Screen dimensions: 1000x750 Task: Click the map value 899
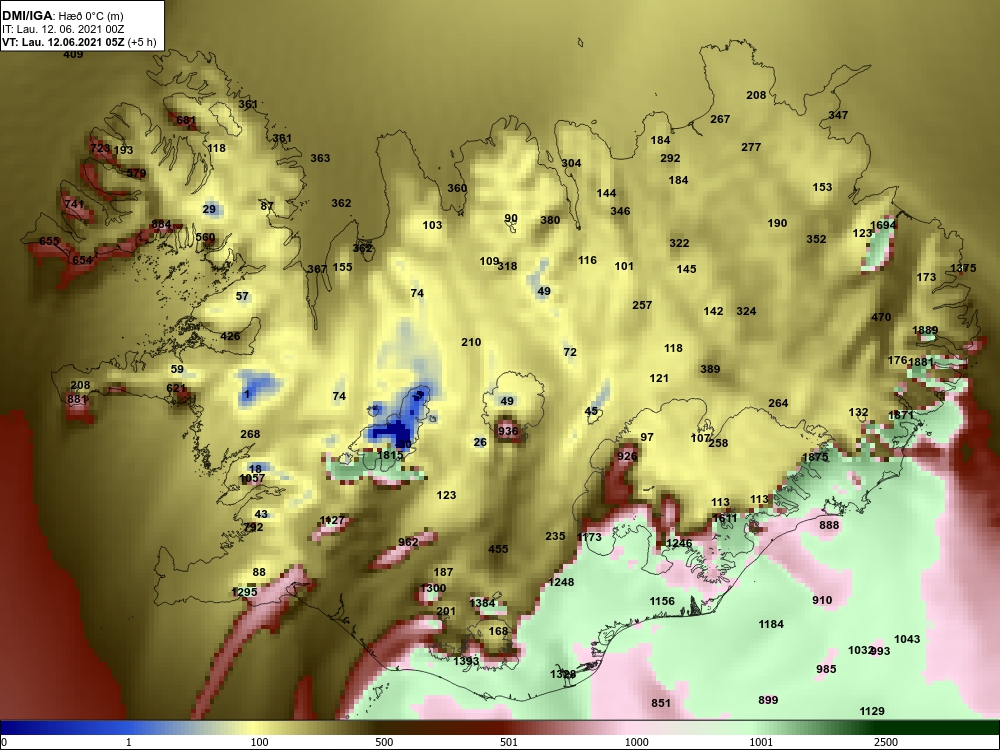[768, 700]
